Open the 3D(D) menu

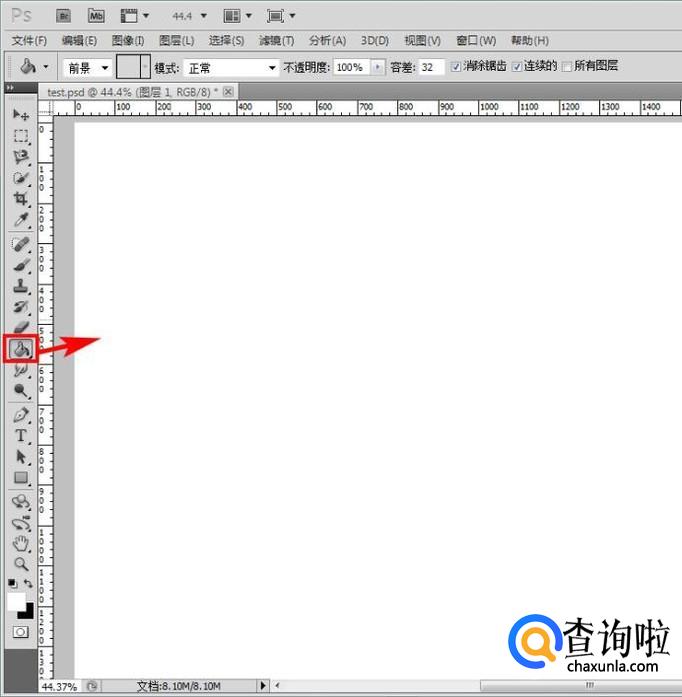(374, 40)
